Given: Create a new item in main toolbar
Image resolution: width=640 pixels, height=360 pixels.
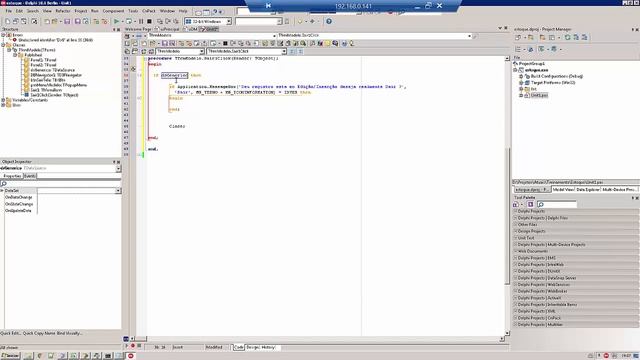Looking at the screenshot, I should (7, 21).
